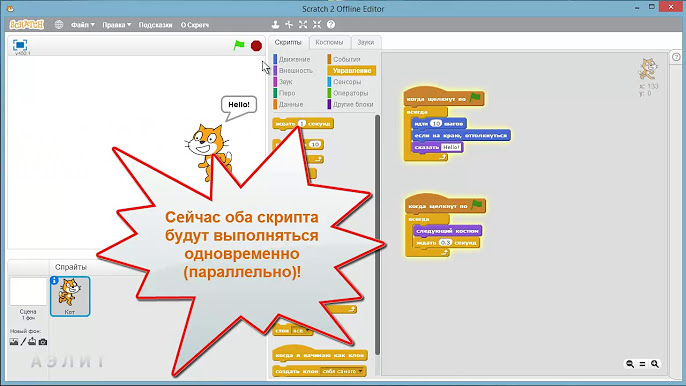Open the help panel question mark
The width and height of the screenshot is (686, 386).
pos(676,57)
